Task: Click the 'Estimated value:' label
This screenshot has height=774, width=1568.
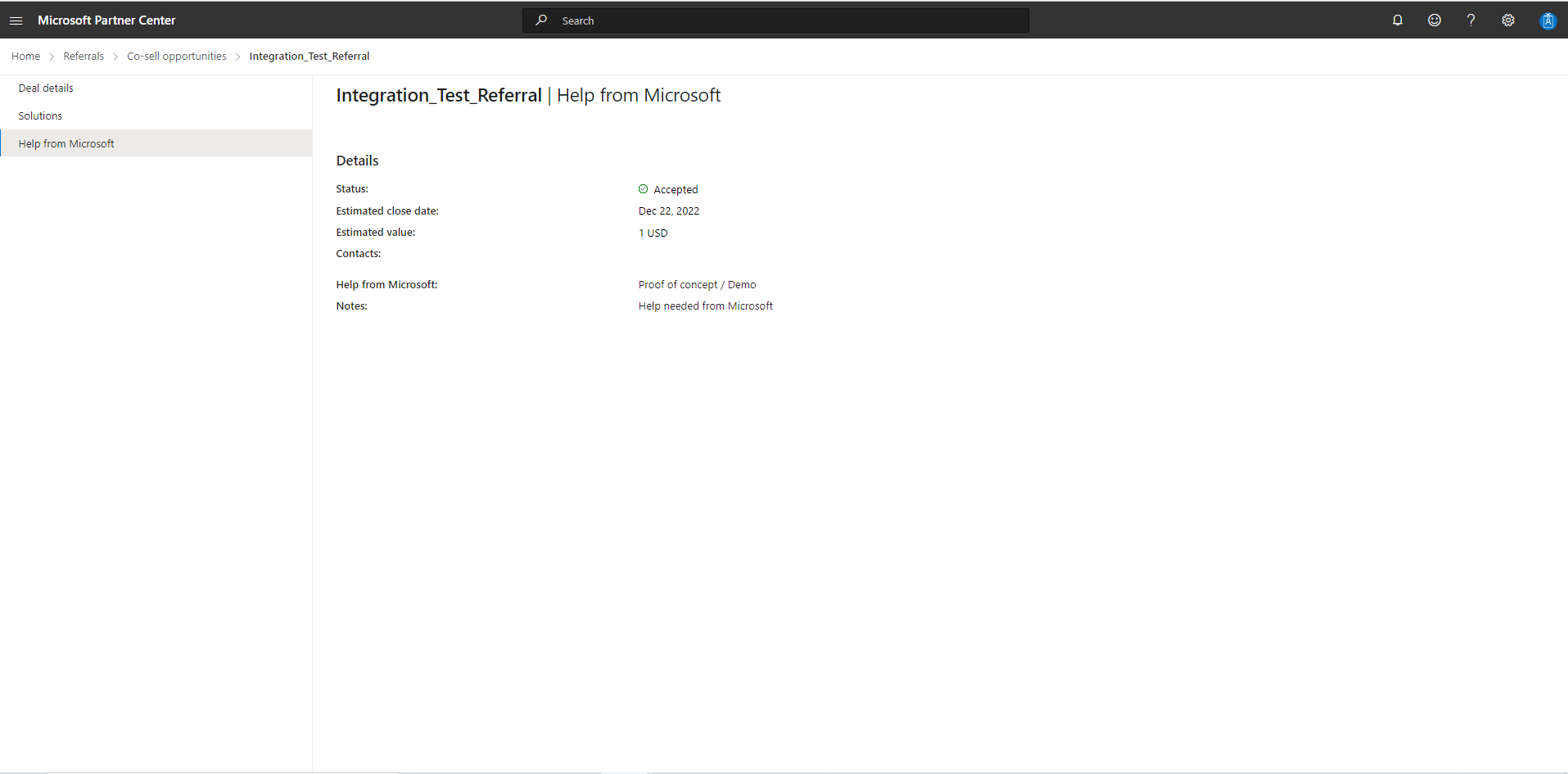Action: [376, 233]
